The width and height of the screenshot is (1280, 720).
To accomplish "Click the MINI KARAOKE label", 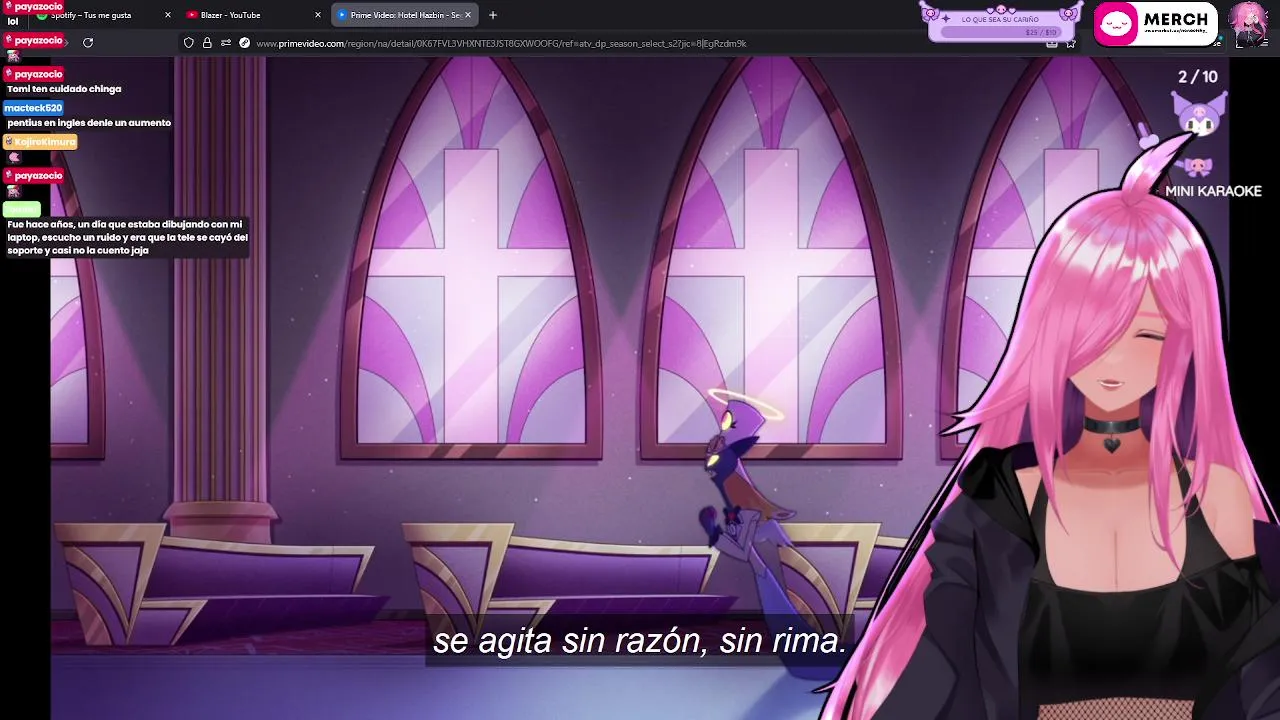I will click(1213, 191).
